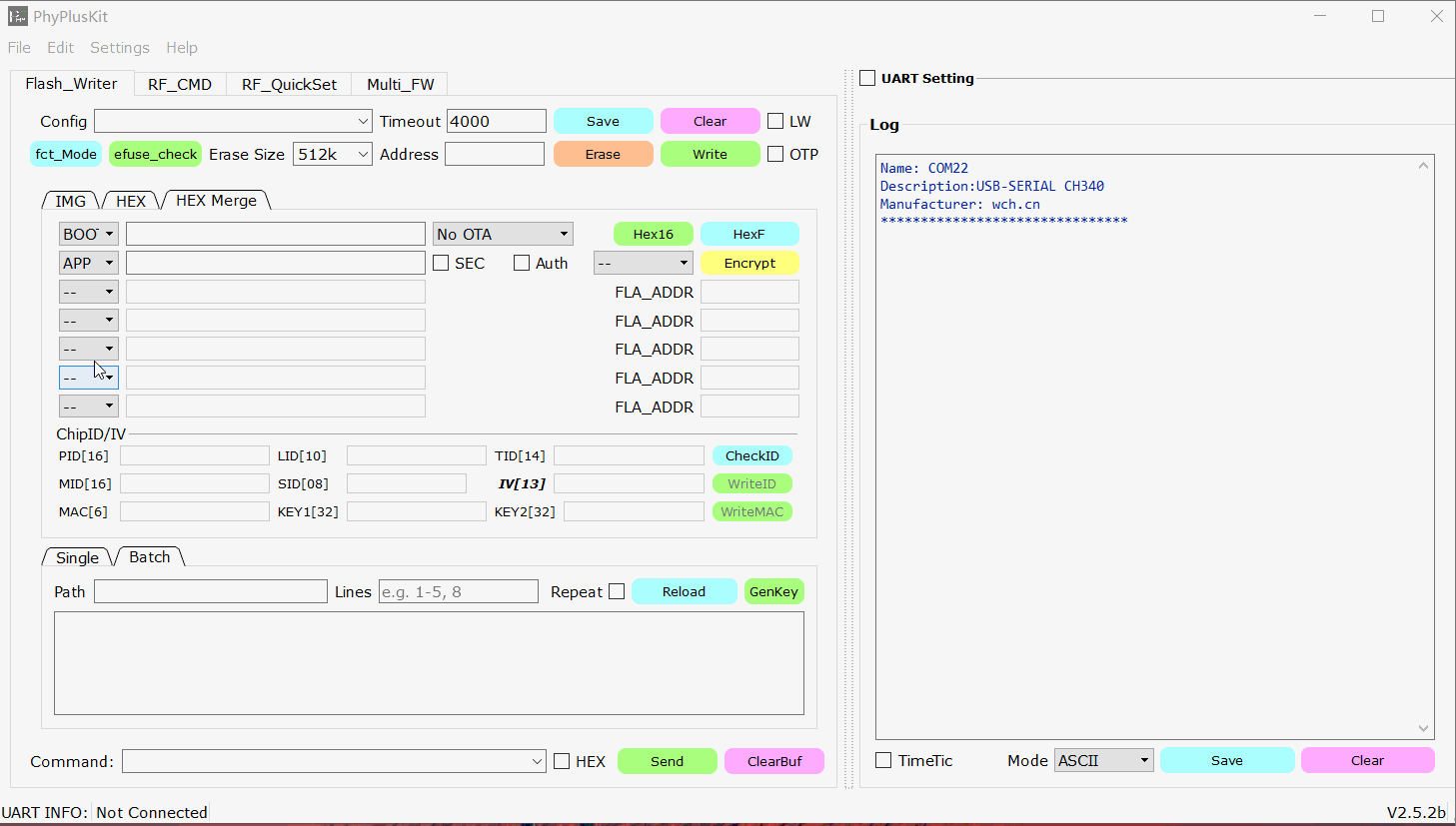Click the GenKey button
The image size is (1456, 826).
[x=773, y=591]
